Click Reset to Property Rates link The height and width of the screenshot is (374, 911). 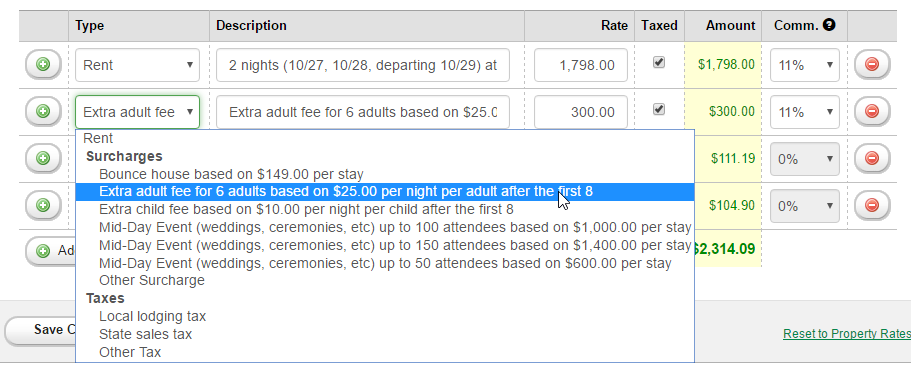(x=847, y=334)
